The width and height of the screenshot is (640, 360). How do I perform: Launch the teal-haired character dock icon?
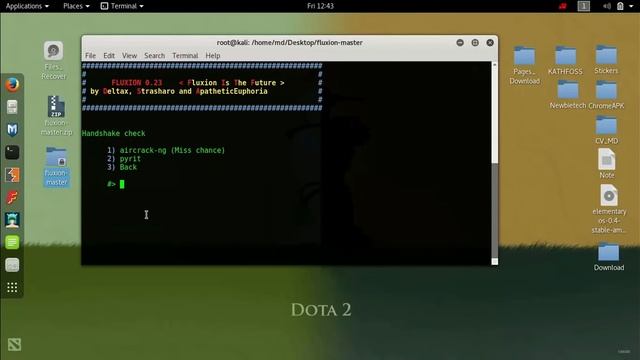(12, 220)
